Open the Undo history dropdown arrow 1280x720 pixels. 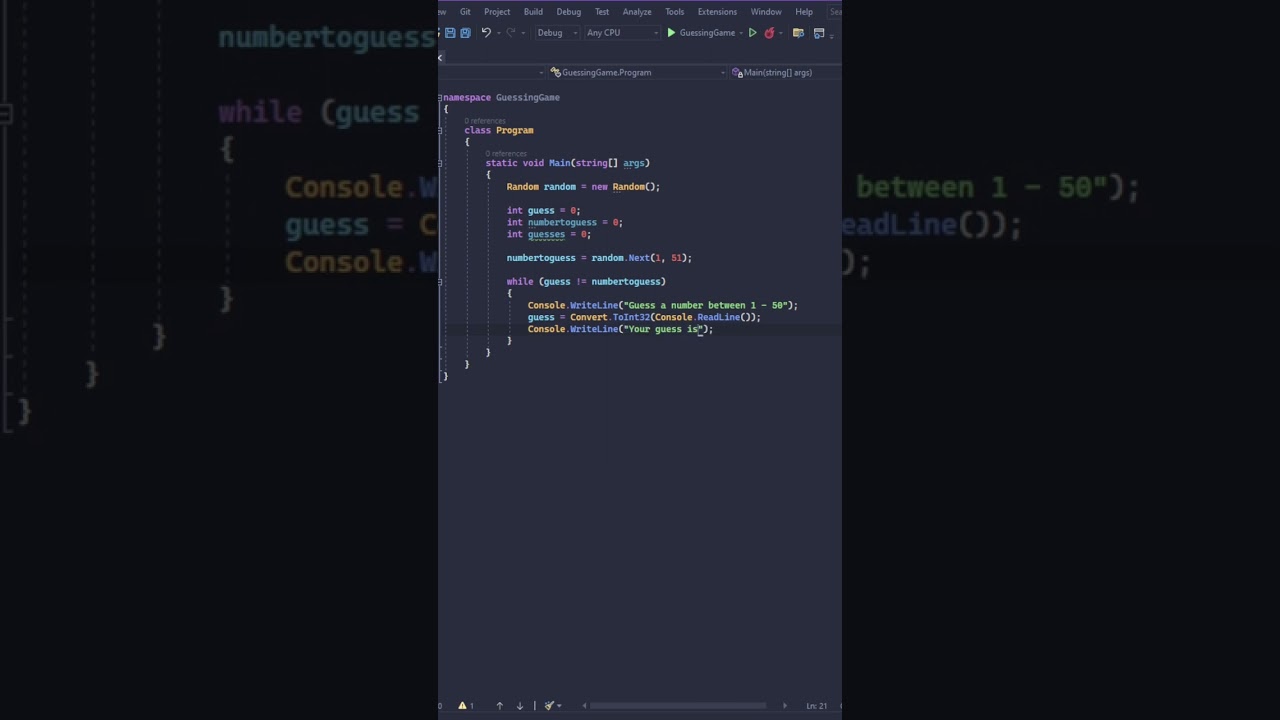(x=499, y=33)
